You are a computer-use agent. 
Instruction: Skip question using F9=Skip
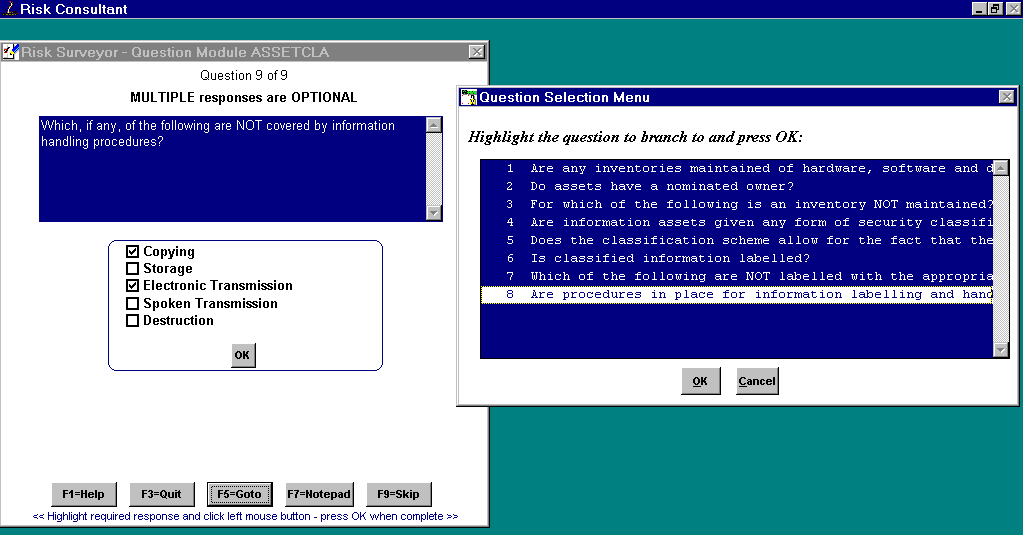click(399, 494)
